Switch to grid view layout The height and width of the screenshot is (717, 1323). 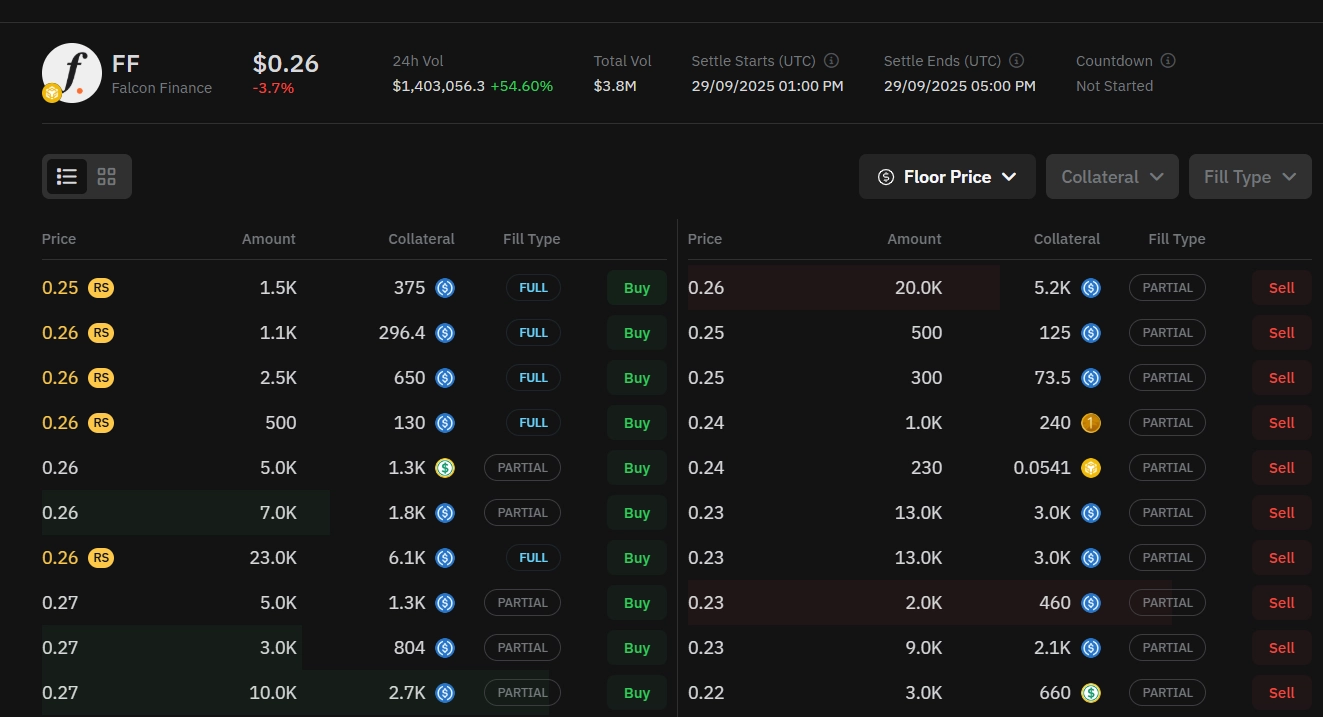tap(106, 175)
